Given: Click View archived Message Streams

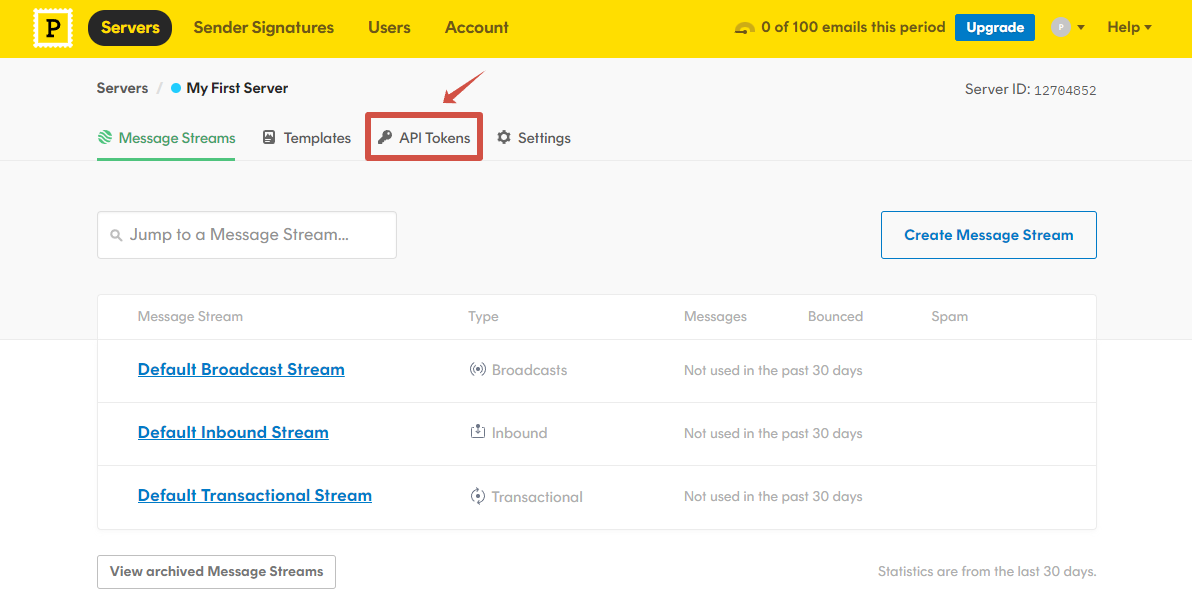Looking at the screenshot, I should point(217,572).
